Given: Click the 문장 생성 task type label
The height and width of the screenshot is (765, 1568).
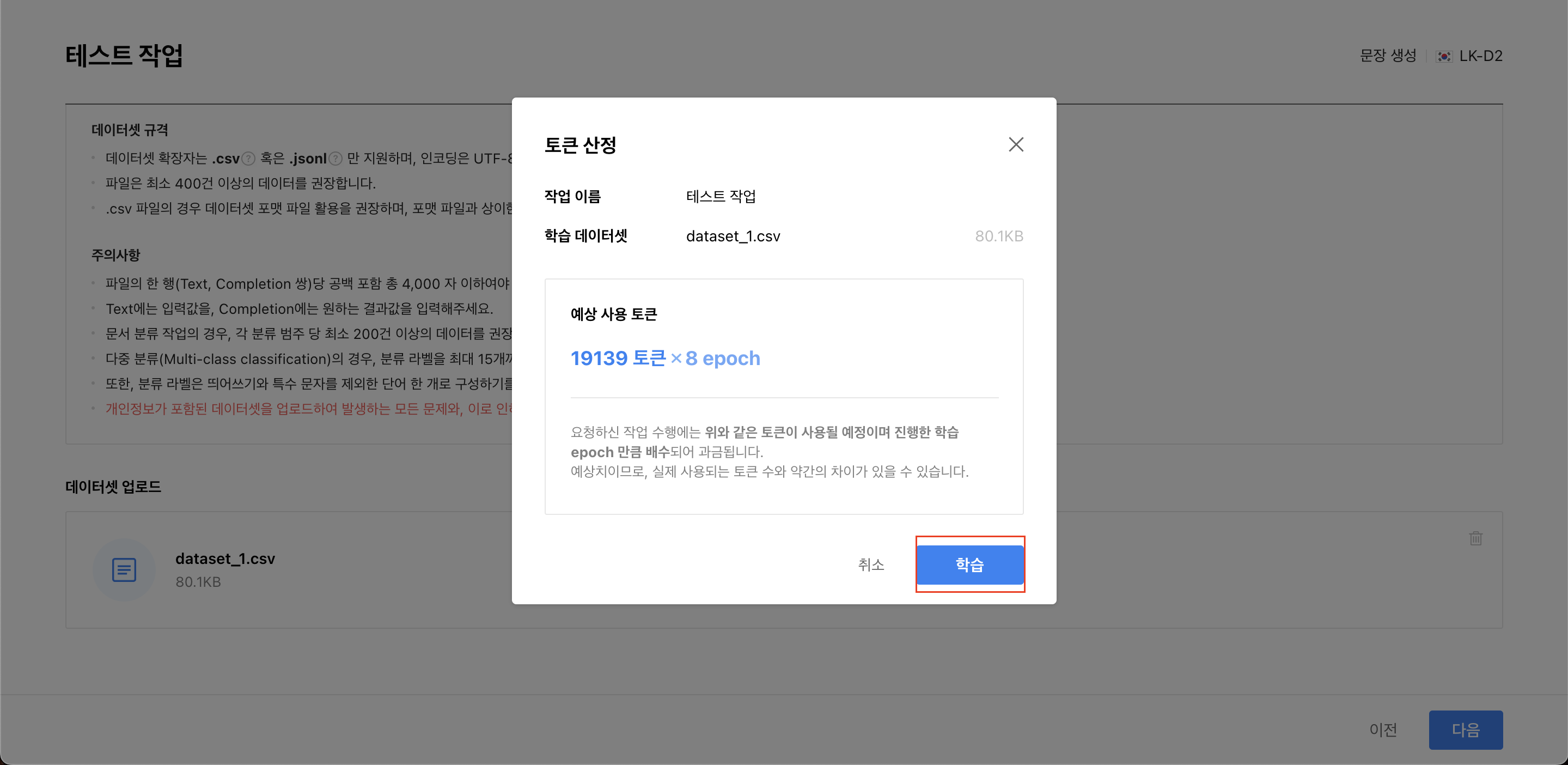Looking at the screenshot, I should click(x=1388, y=56).
